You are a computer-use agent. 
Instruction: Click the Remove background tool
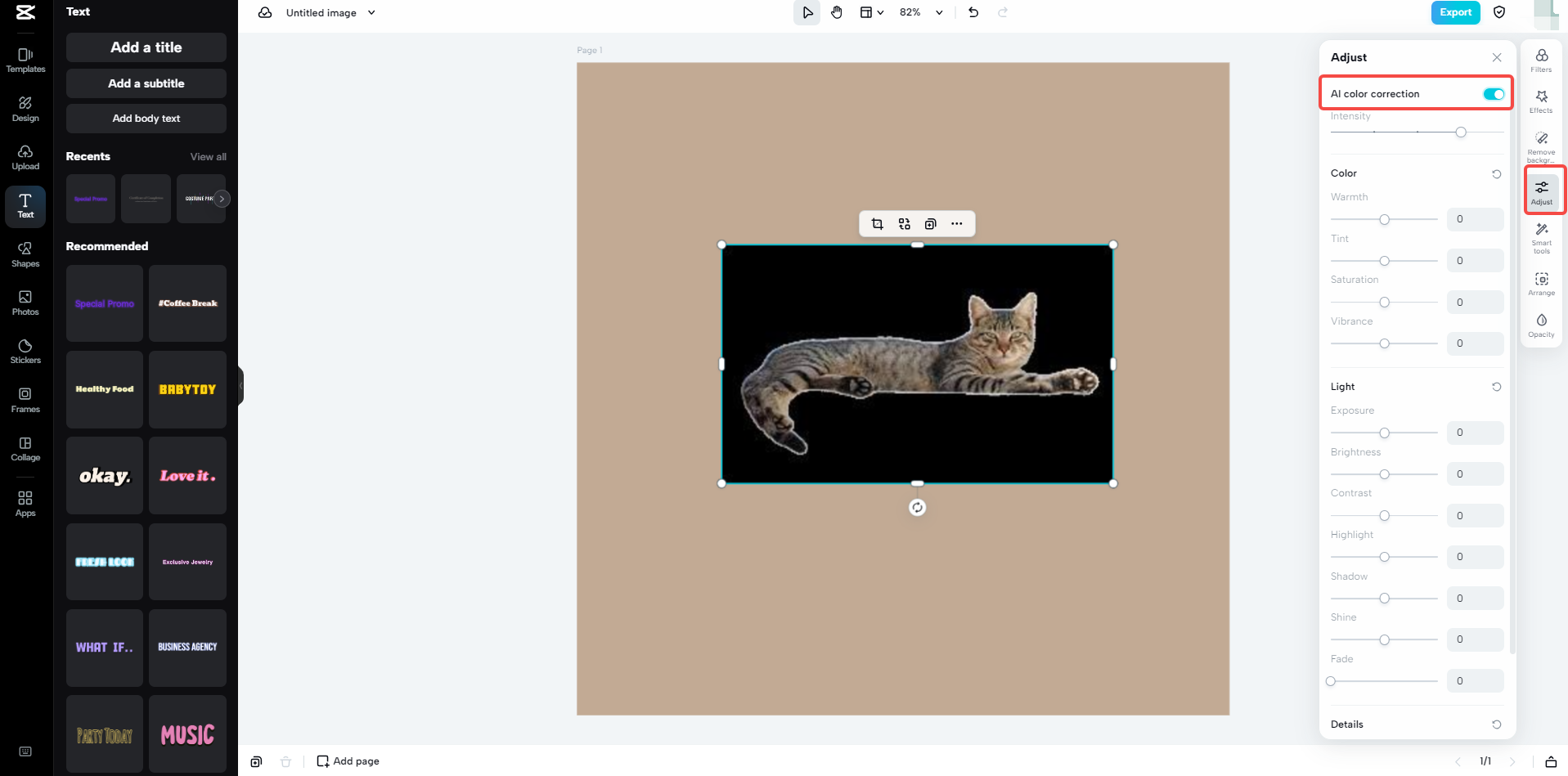click(1541, 146)
